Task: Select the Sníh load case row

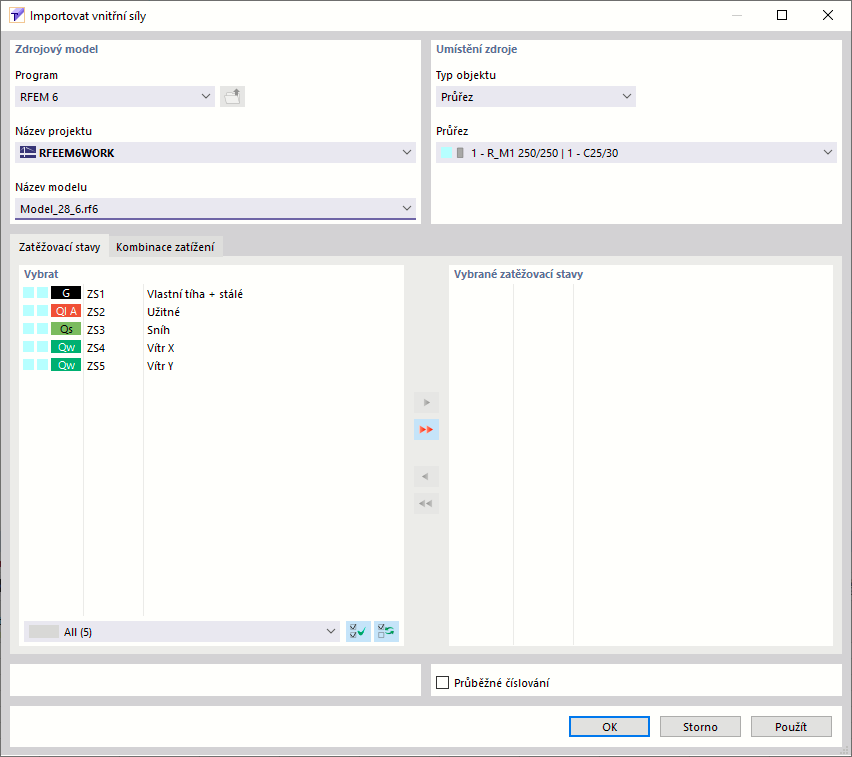Action: pyautogui.click(x=212, y=329)
